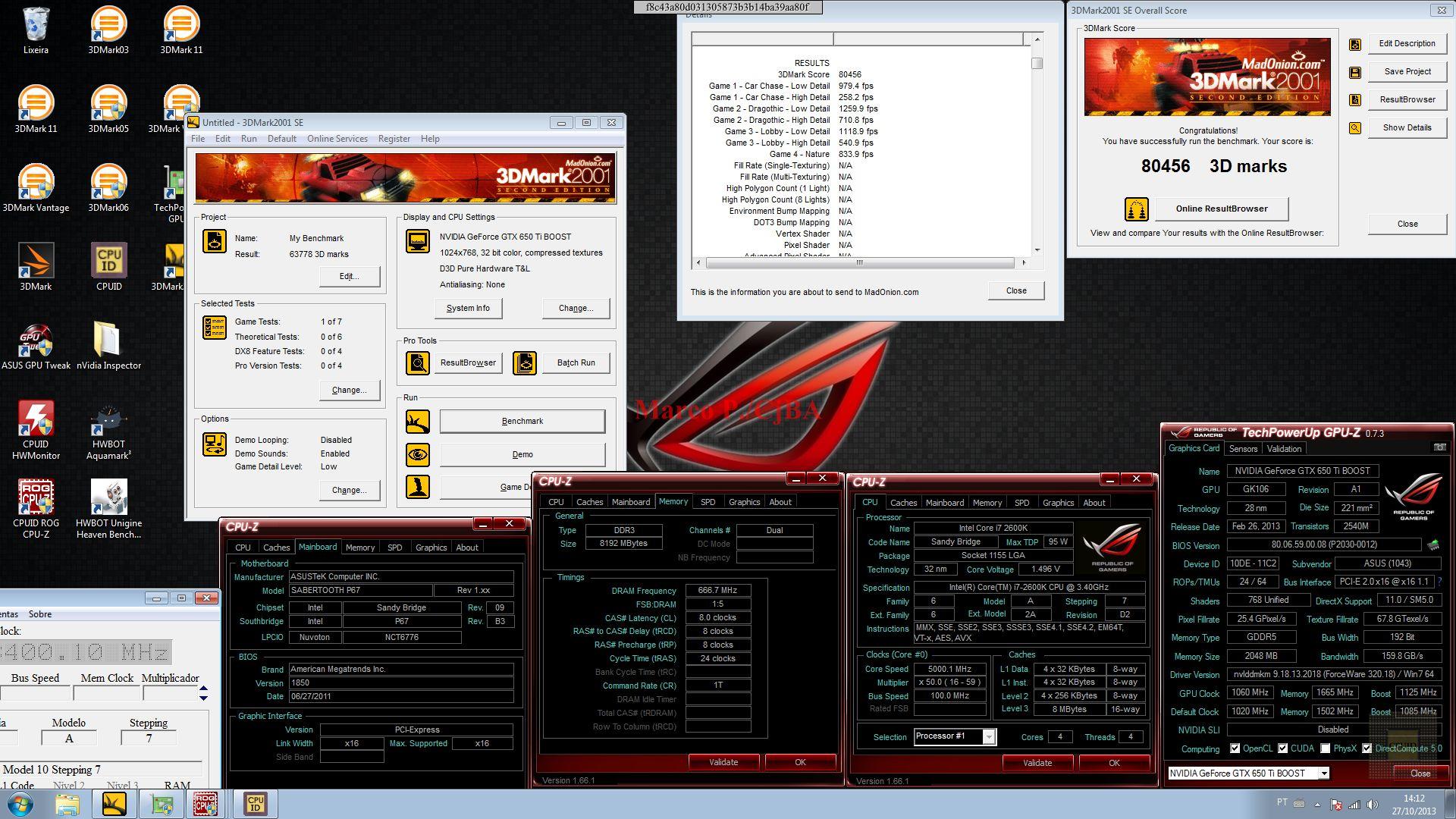This screenshot has height=819, width=1456.
Task: Click the Save Project disk icon
Action: [1355, 73]
